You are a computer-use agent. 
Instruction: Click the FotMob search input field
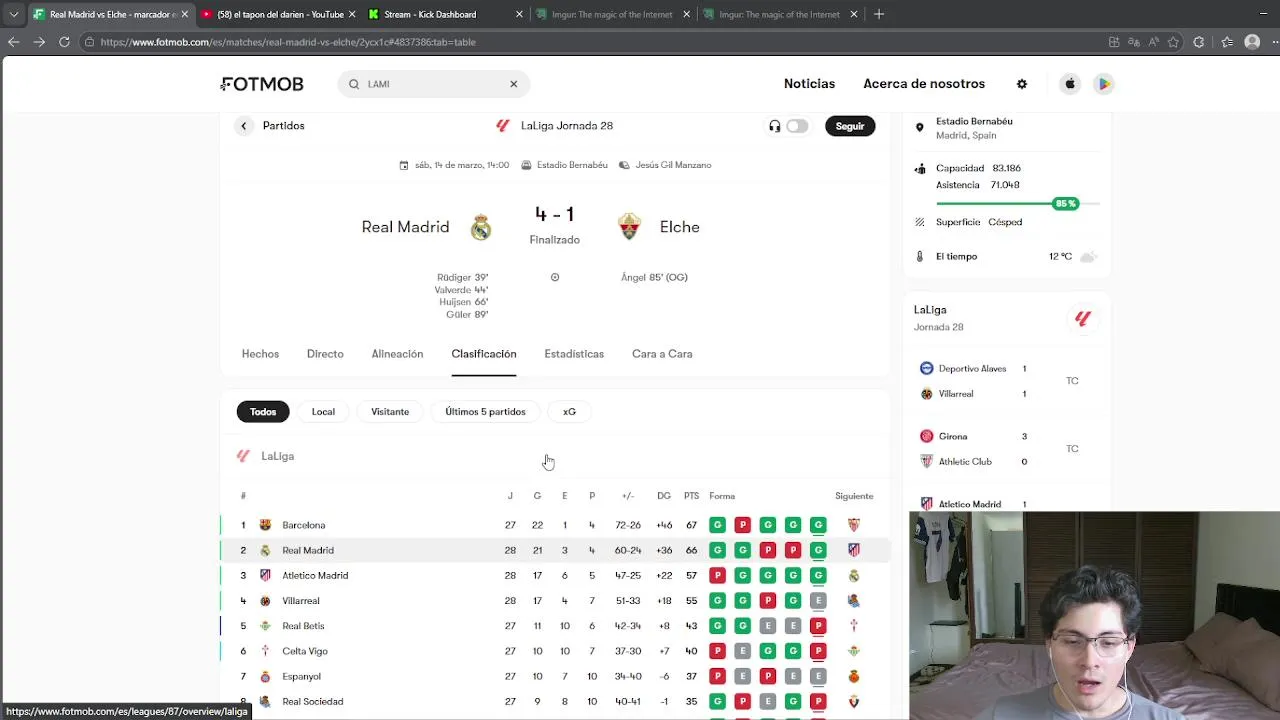click(x=433, y=84)
